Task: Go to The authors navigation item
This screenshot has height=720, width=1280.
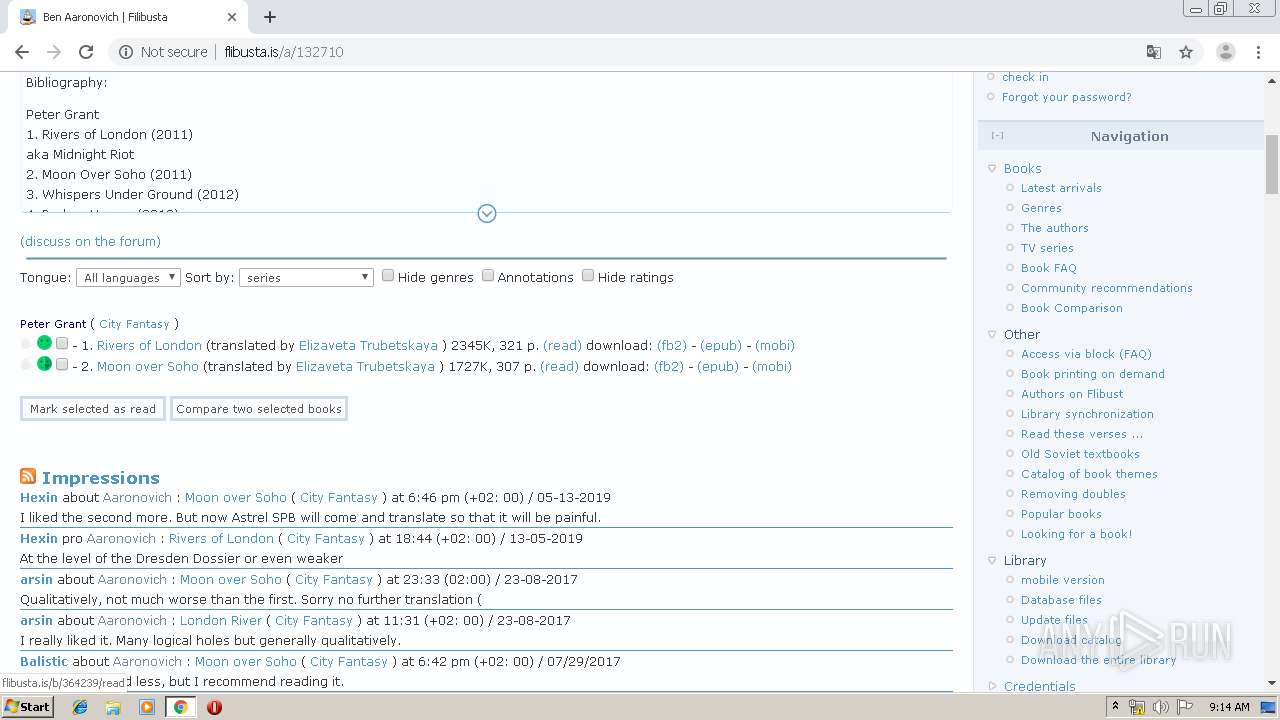Action: (x=1054, y=228)
